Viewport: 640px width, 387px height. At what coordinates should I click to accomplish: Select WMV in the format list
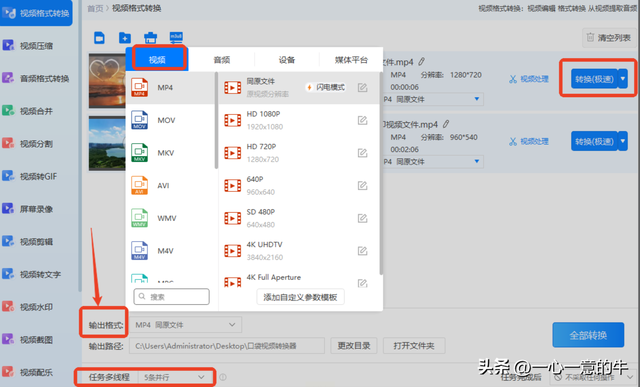pos(171,218)
